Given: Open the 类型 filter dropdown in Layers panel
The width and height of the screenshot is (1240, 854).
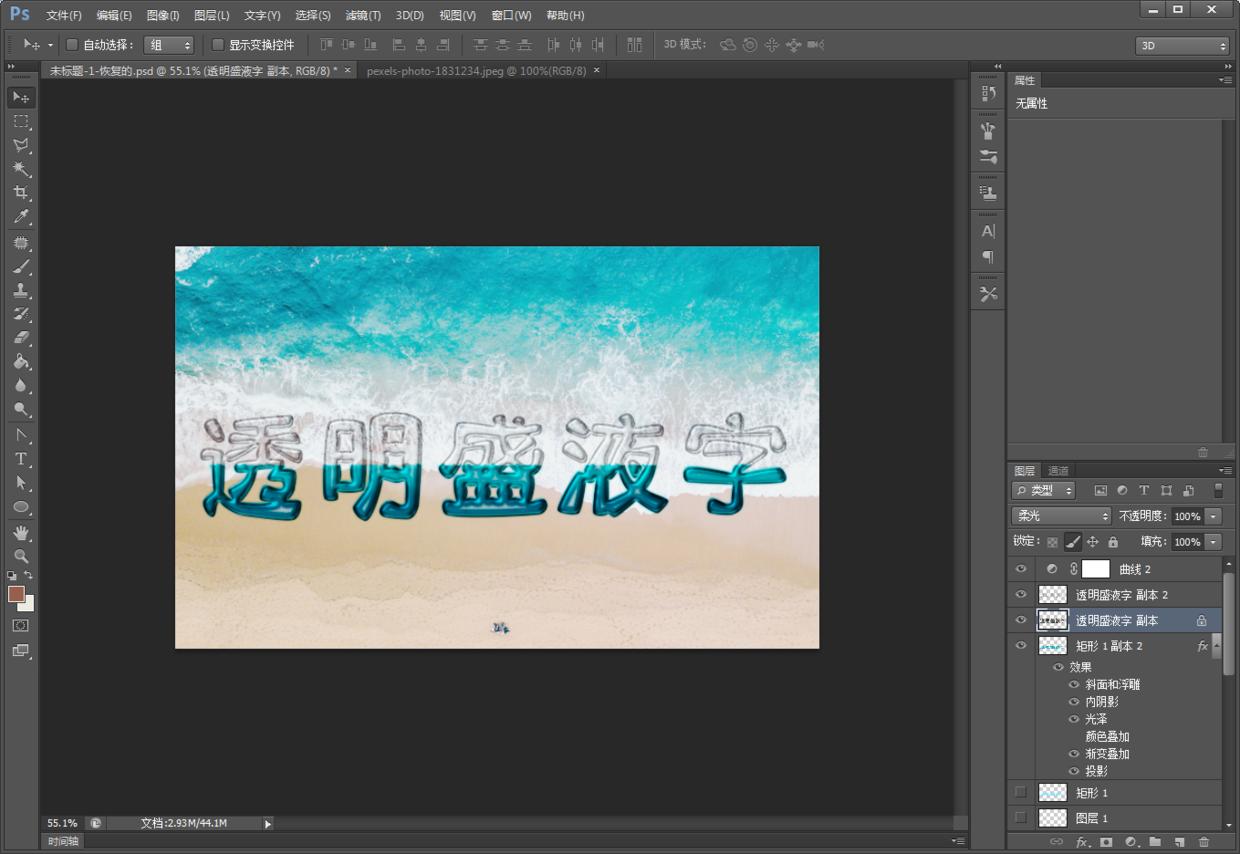Looking at the screenshot, I should click(1043, 490).
